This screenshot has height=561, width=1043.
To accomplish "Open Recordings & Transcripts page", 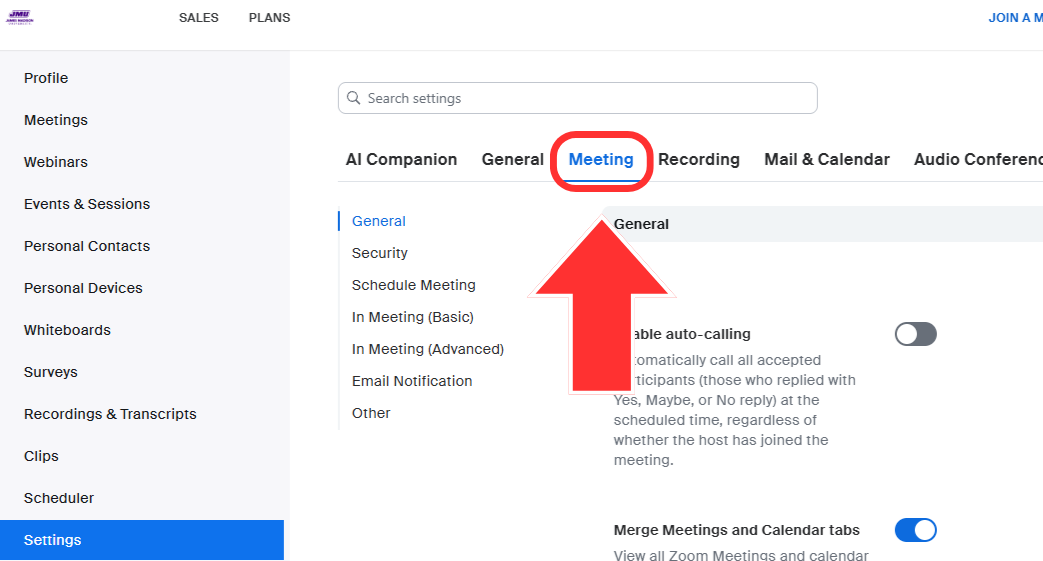I will 110,413.
